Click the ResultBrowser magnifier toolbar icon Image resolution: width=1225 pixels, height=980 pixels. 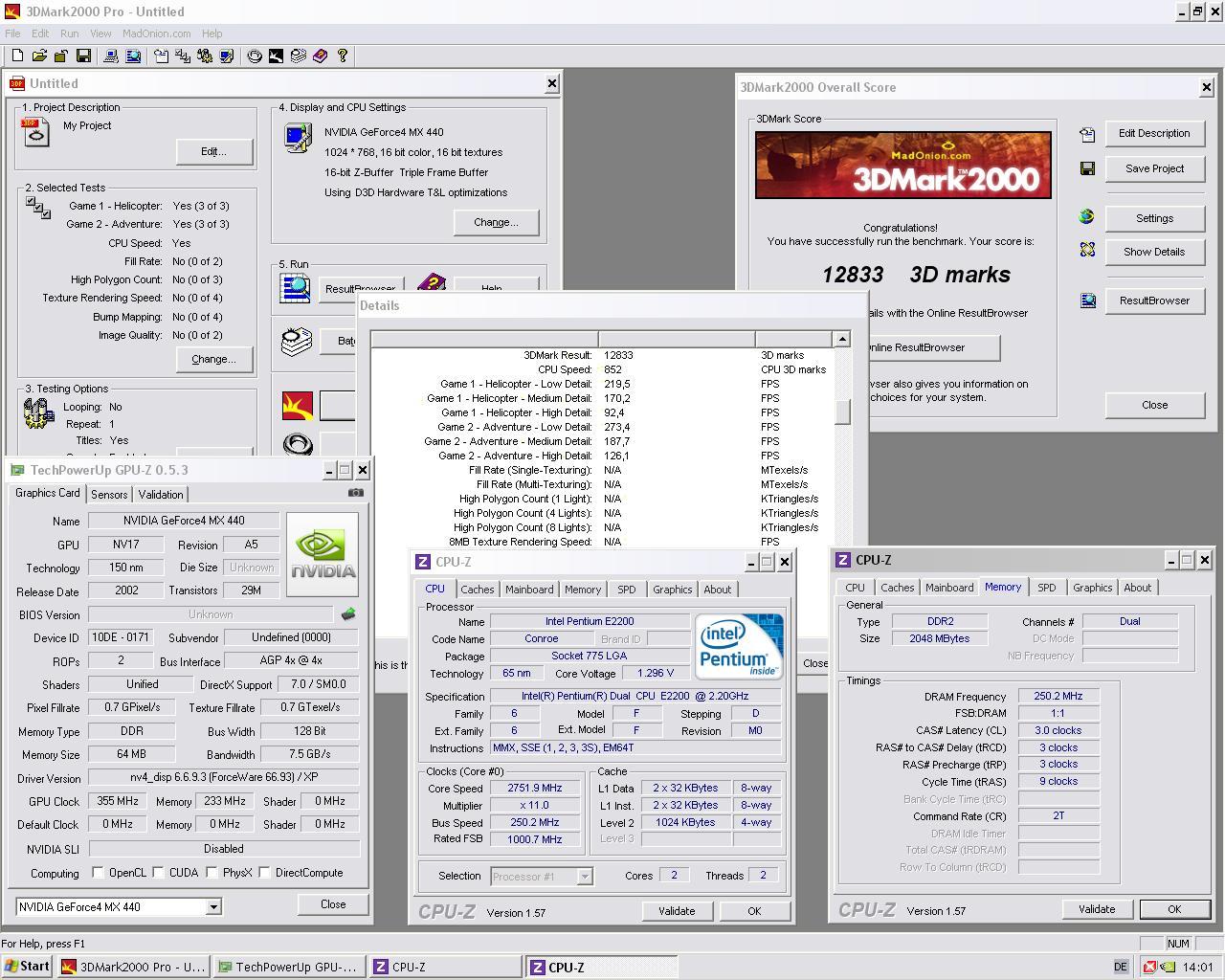(132, 56)
